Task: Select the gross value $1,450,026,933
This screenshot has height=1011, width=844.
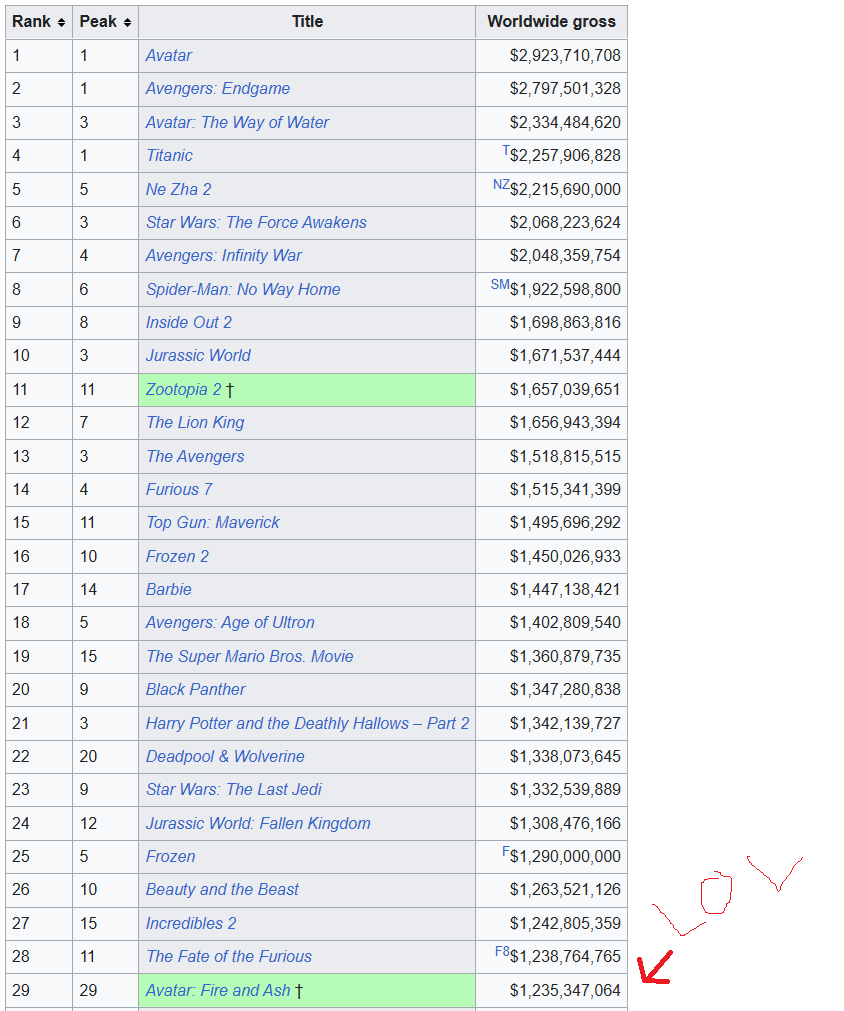Action: pyautogui.click(x=565, y=556)
